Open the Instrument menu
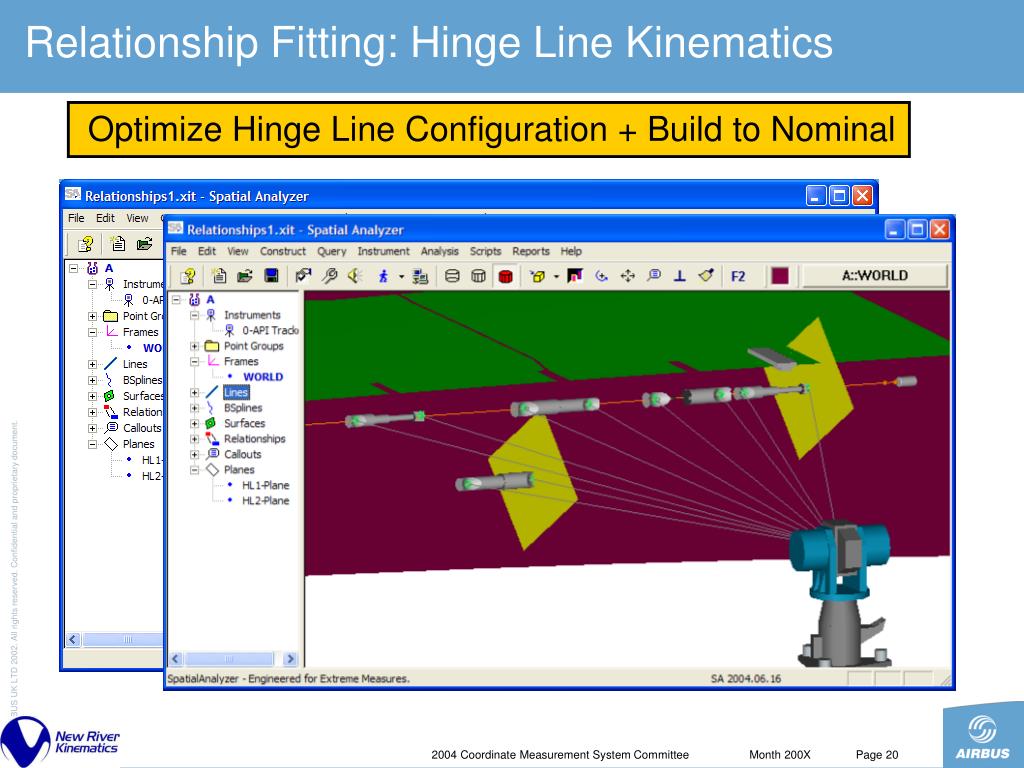The image size is (1024, 768). coord(383,251)
